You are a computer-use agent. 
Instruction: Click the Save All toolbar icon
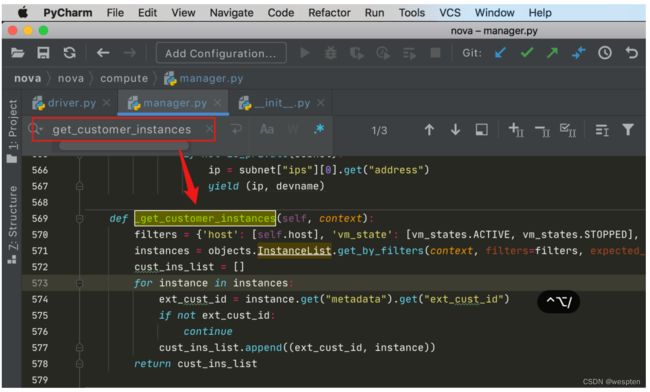point(43,53)
